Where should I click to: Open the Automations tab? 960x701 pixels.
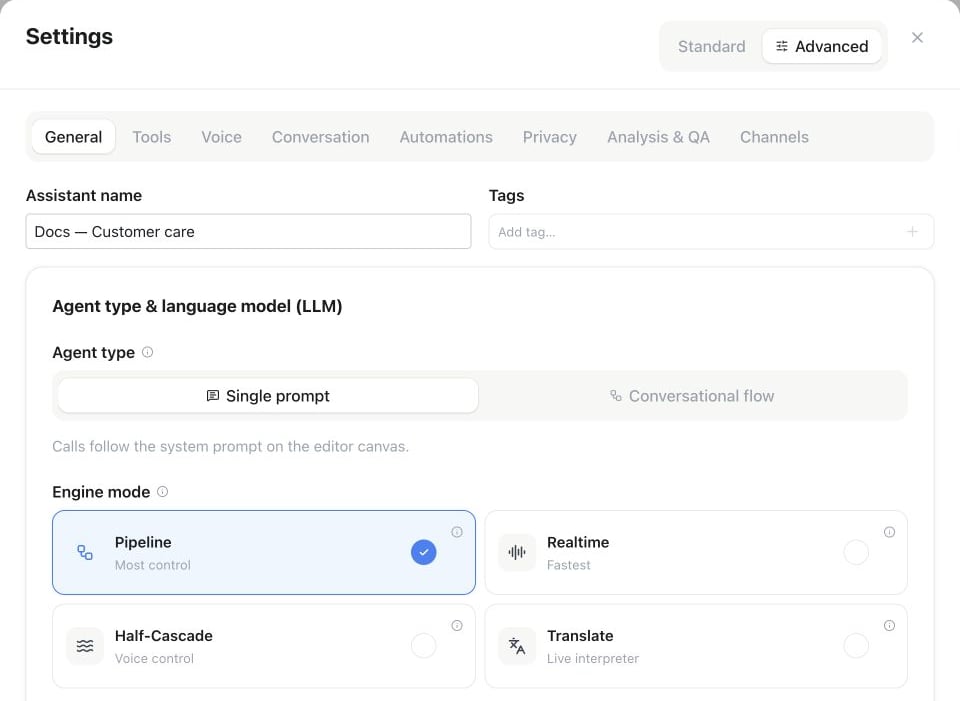pos(446,137)
